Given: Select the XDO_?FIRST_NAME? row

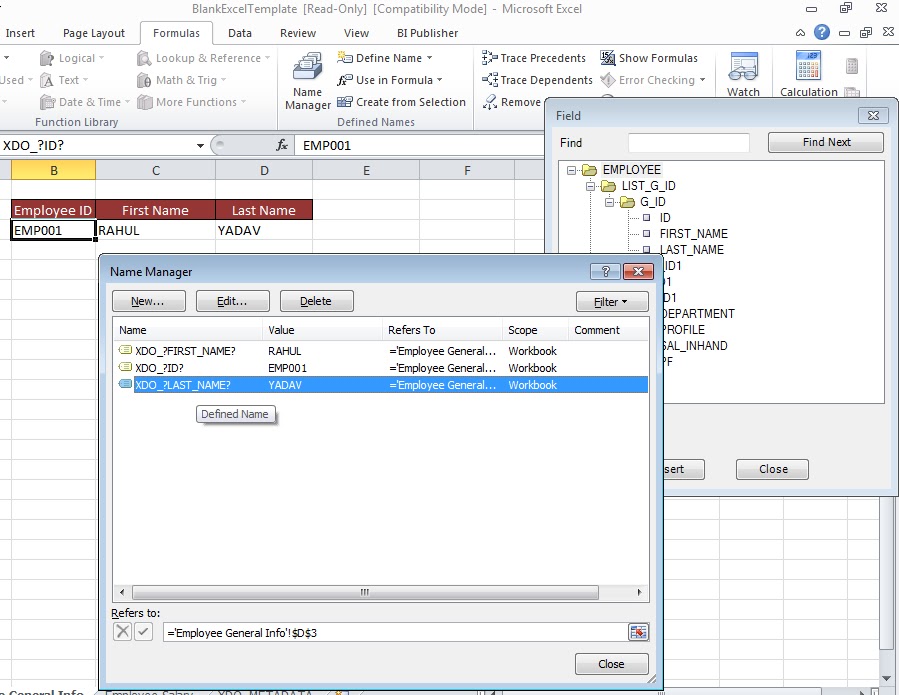Looking at the screenshot, I should tap(381, 351).
